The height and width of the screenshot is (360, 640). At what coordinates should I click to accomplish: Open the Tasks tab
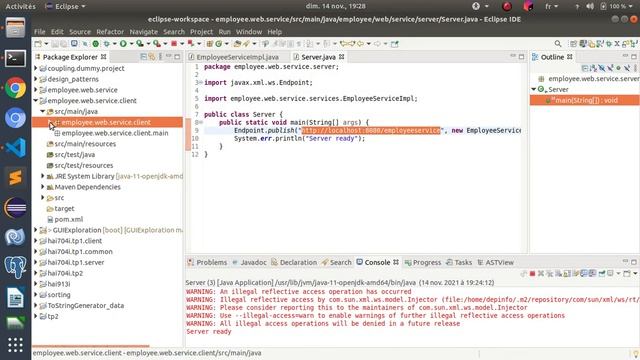pyautogui.click(x=459, y=262)
